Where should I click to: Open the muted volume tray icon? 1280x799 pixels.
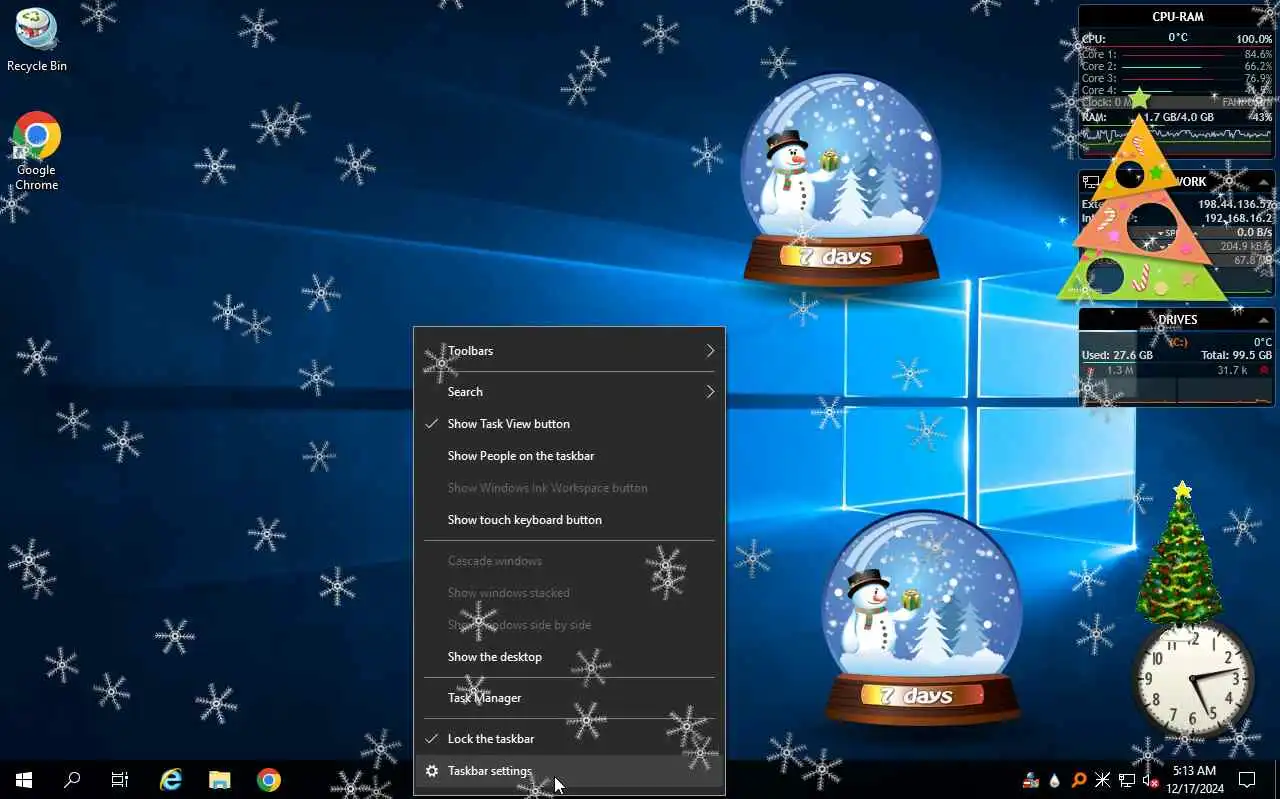(1150, 780)
